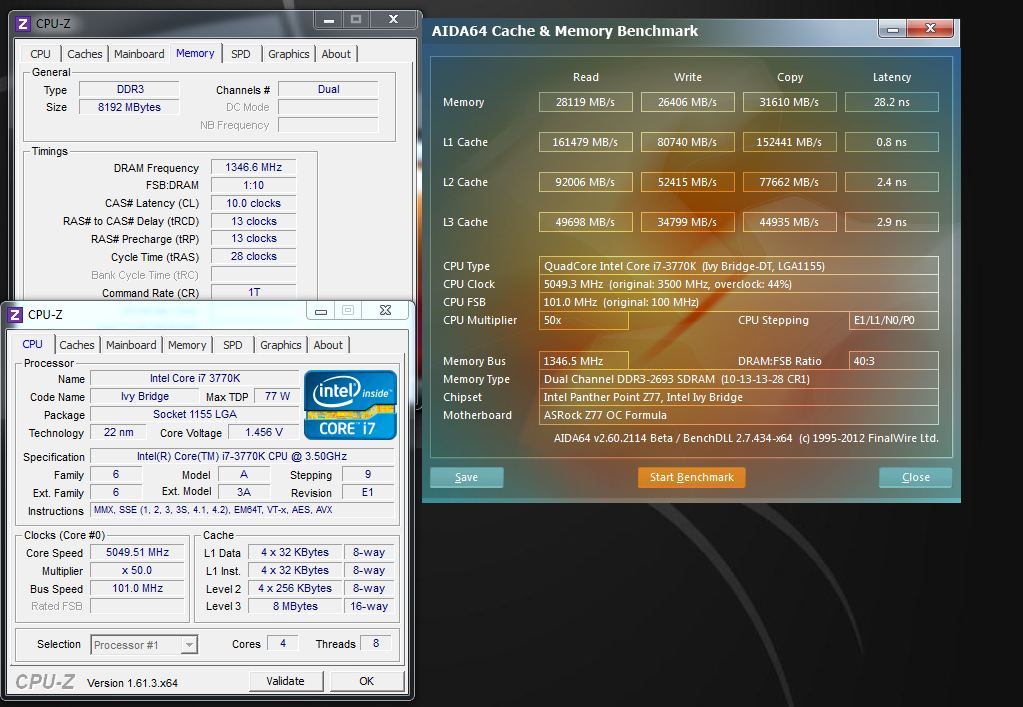Click Threads value 8
This screenshot has height=707, width=1023.
point(376,644)
